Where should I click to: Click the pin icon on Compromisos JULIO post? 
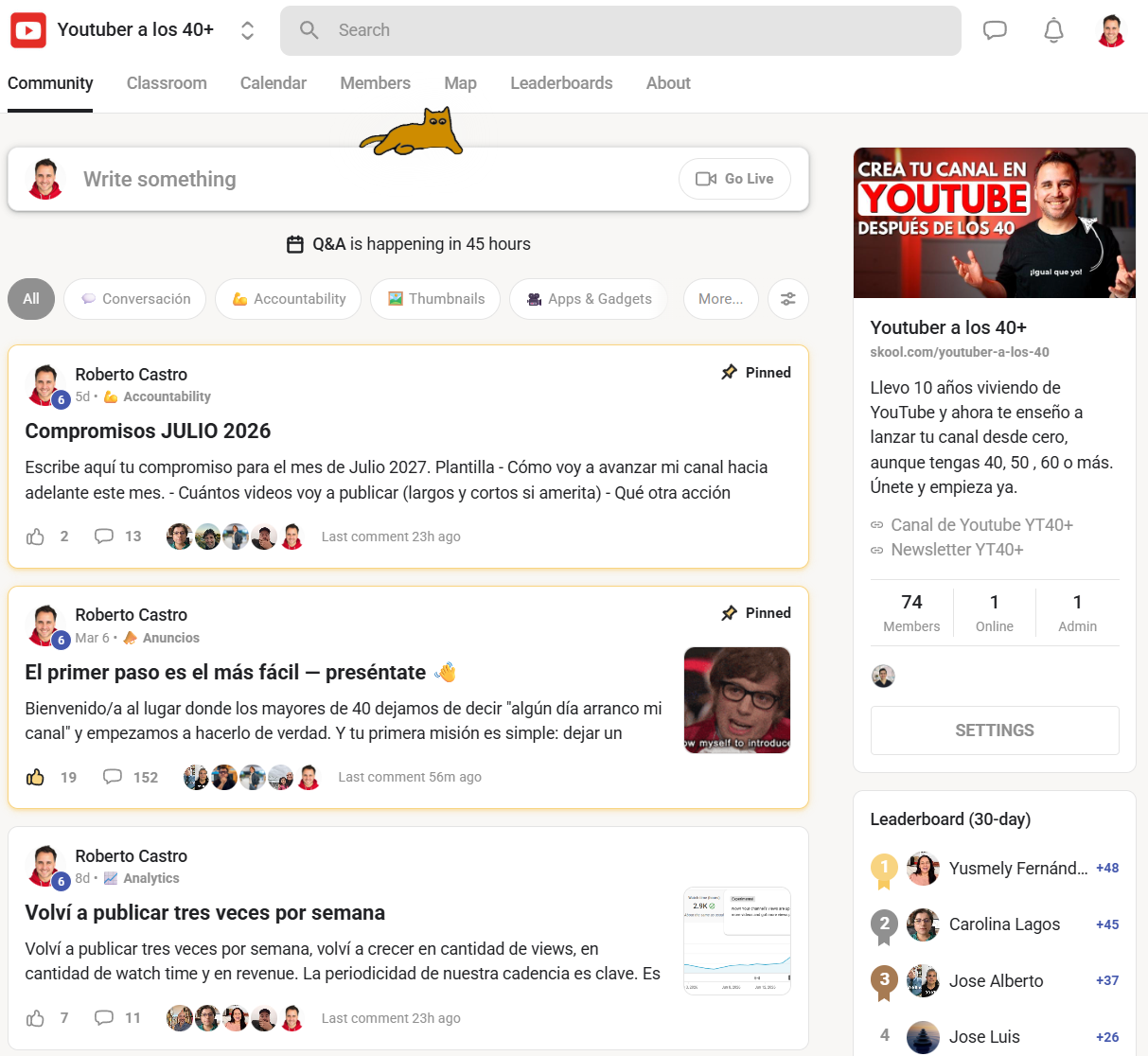729,373
